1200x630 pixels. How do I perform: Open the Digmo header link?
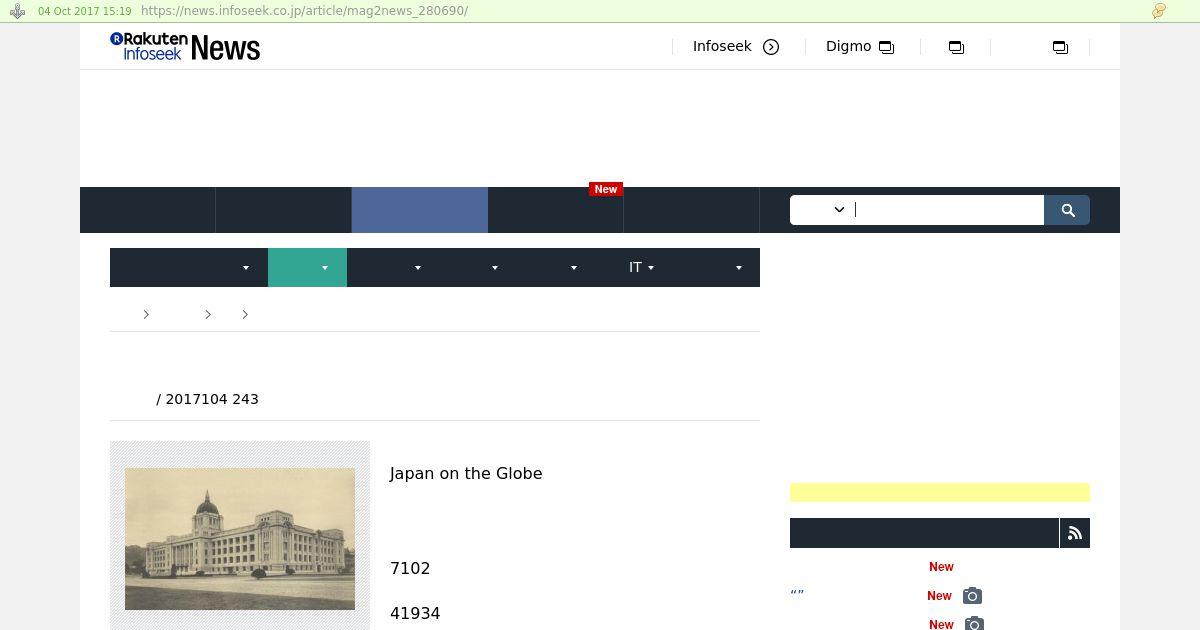(x=848, y=47)
